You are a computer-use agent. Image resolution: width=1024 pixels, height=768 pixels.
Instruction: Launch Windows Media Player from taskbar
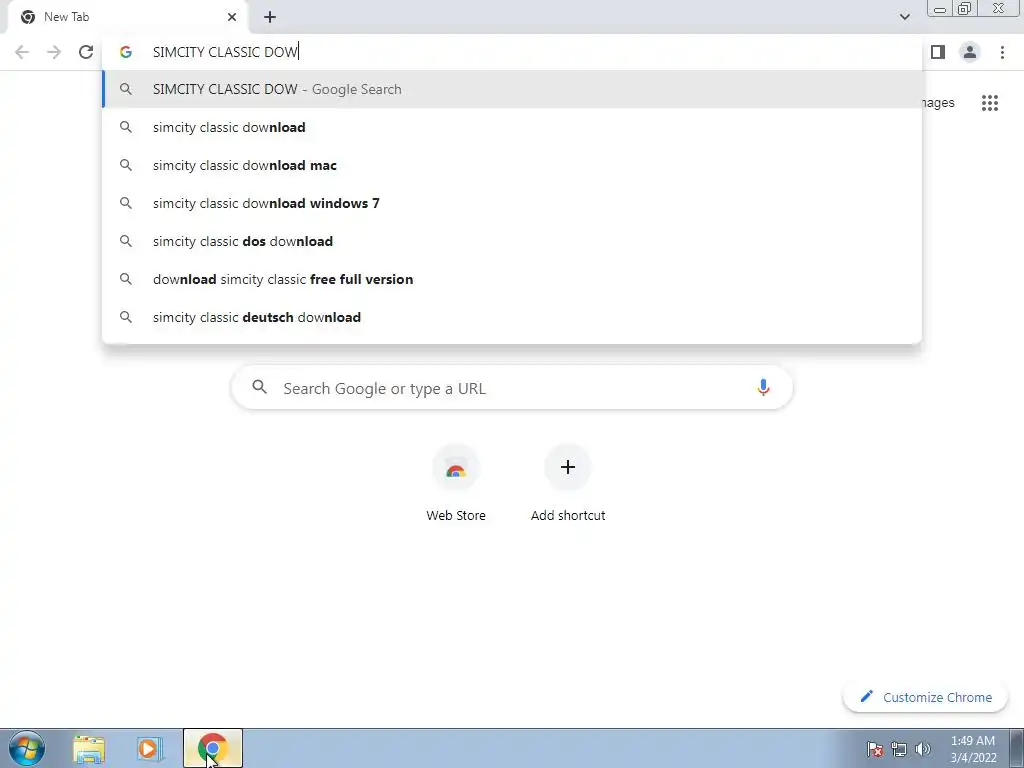pos(150,749)
